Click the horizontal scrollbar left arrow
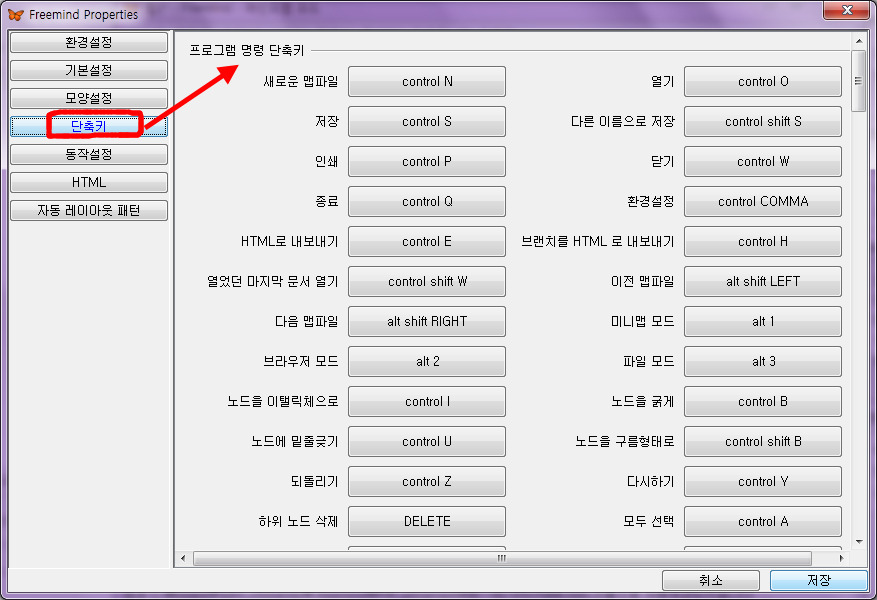This screenshot has height=600, width=877. point(183,558)
